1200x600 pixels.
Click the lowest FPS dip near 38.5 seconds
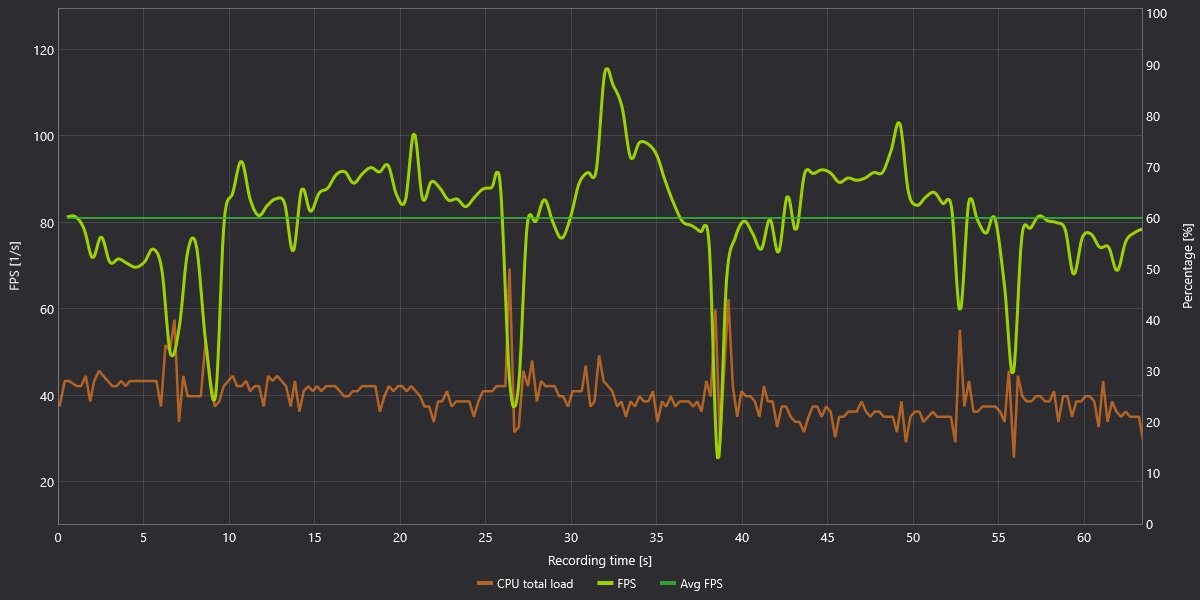click(x=718, y=457)
